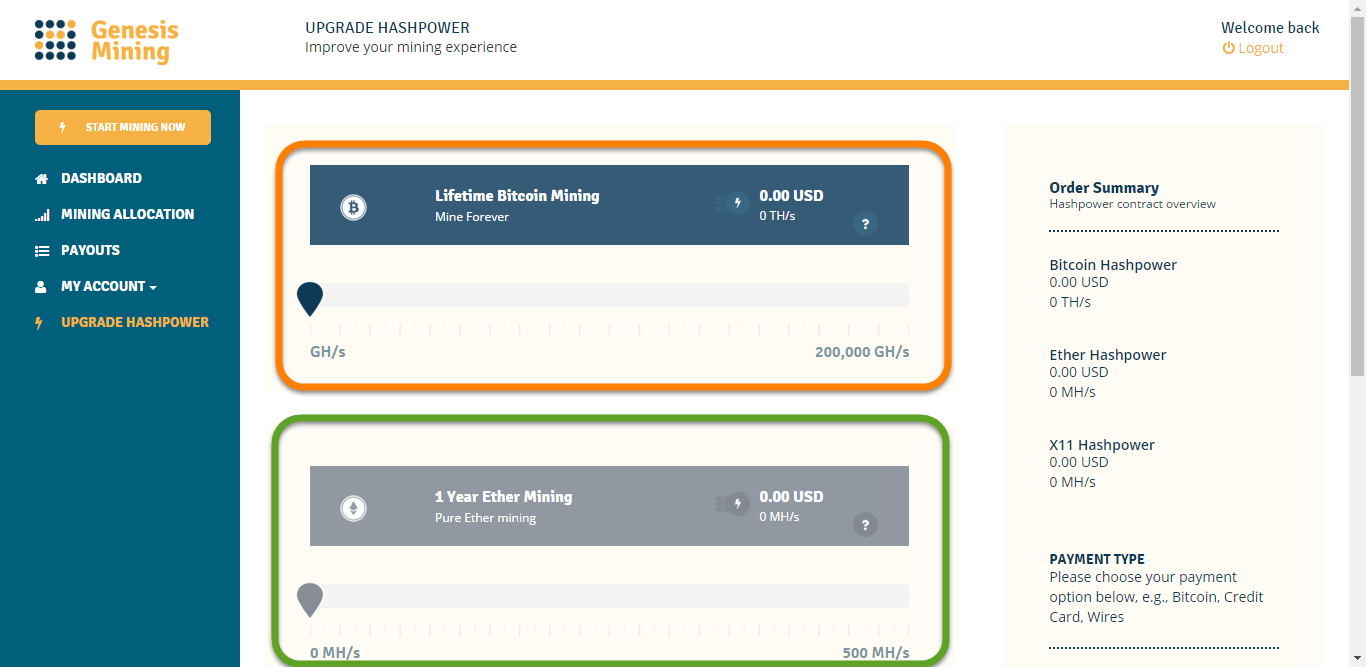
Task: Select Upgrade Hashpower in sidebar
Action: (x=135, y=322)
